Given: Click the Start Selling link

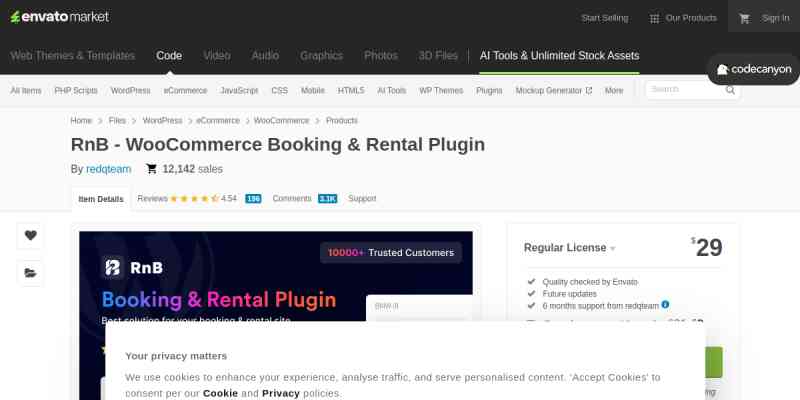Looking at the screenshot, I should pyautogui.click(x=604, y=18).
